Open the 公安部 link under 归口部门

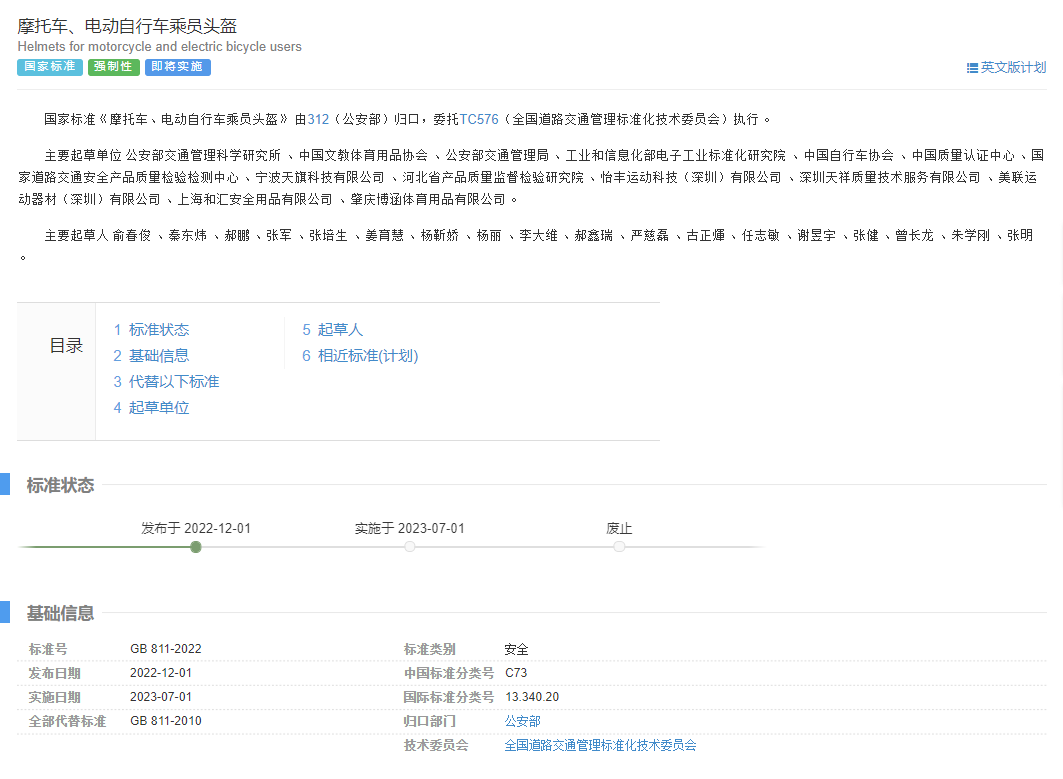click(x=523, y=721)
